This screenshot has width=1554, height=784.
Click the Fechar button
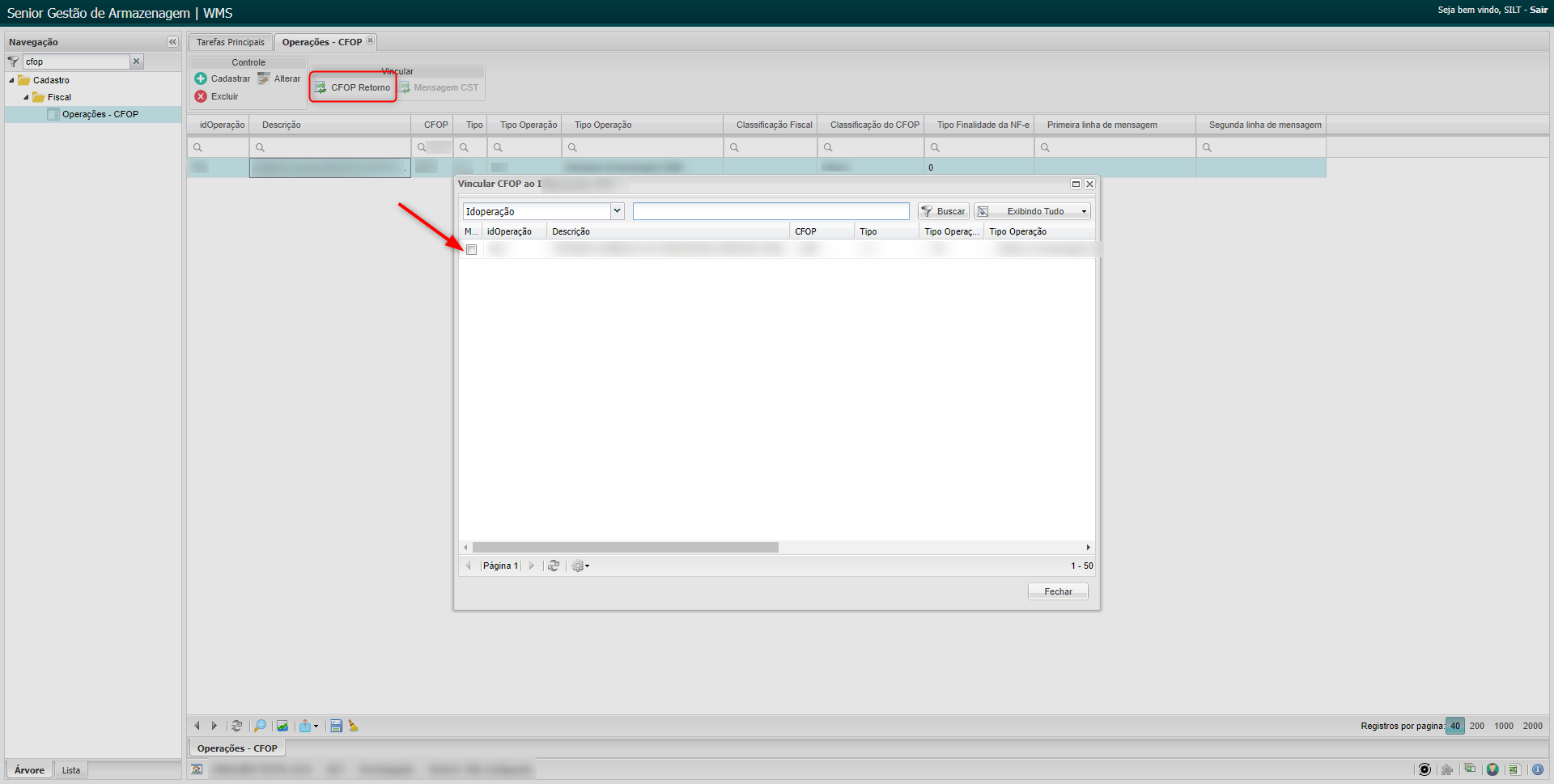[x=1057, y=591]
